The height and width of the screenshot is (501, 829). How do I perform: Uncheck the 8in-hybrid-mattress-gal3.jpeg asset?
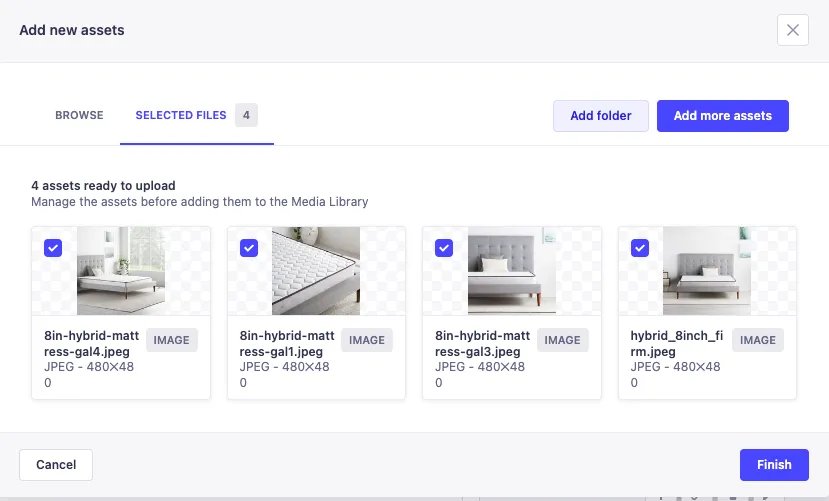tap(445, 248)
